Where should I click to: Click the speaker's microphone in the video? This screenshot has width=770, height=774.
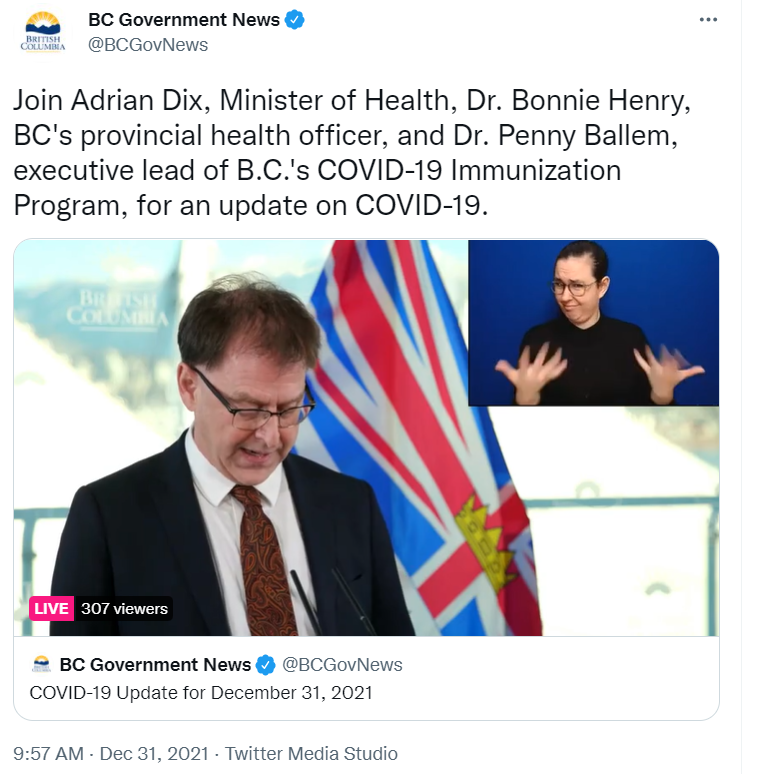tap(304, 600)
